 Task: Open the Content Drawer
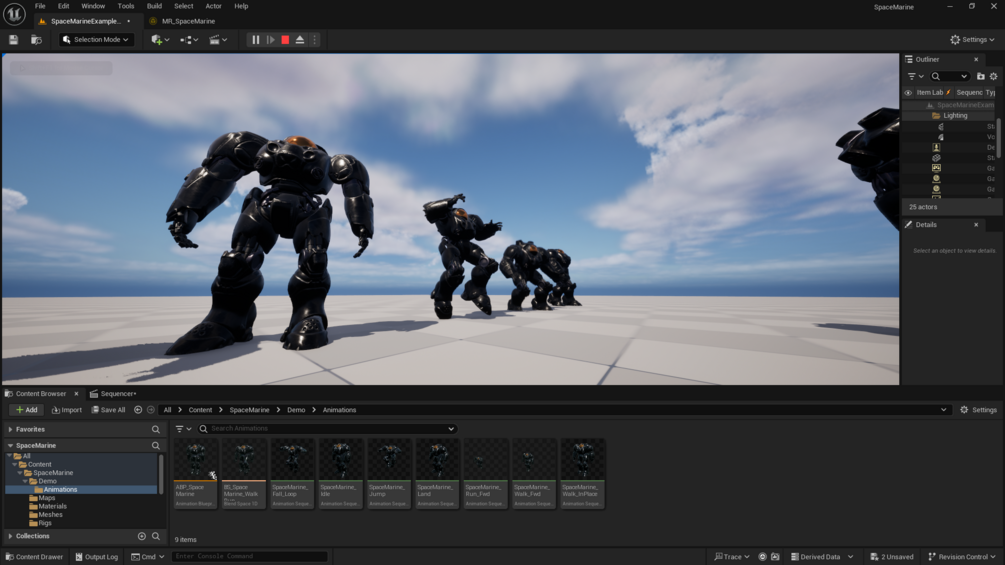pyautogui.click(x=34, y=557)
